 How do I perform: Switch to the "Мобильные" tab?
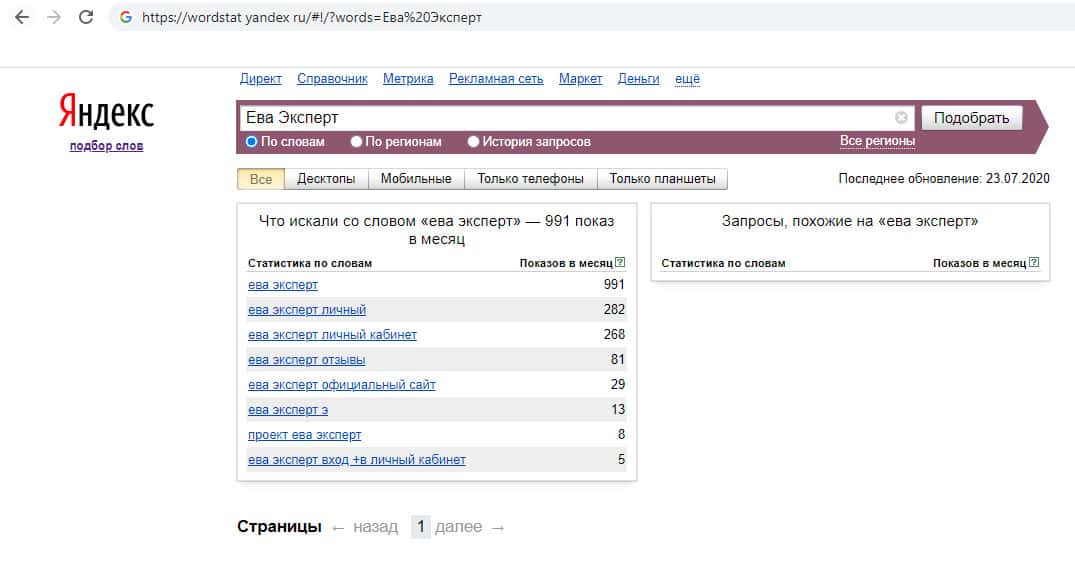click(417, 179)
